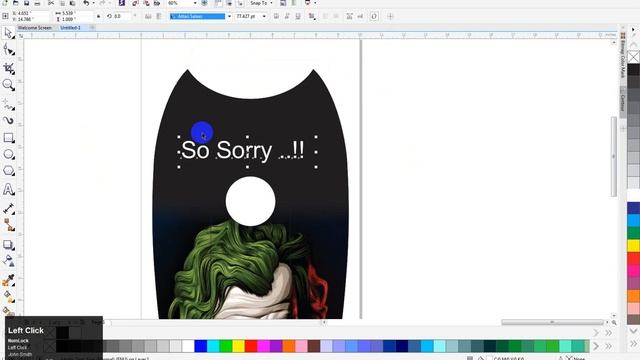Select the Color Eyedropper tool

pos(8,280)
